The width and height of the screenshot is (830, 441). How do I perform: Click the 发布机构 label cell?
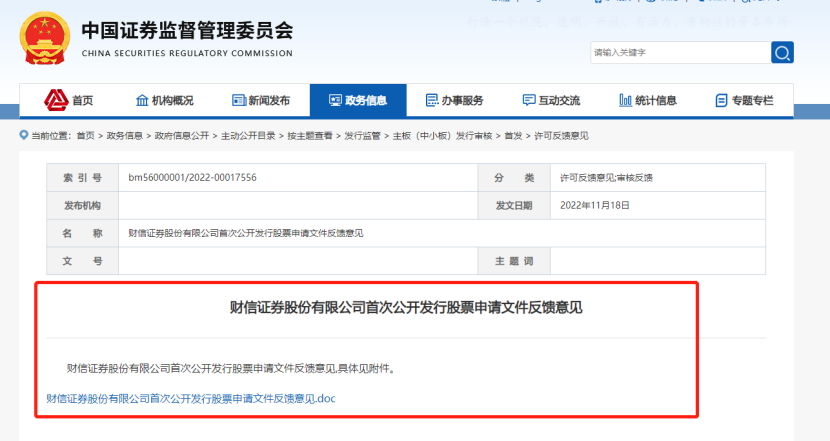click(x=83, y=205)
